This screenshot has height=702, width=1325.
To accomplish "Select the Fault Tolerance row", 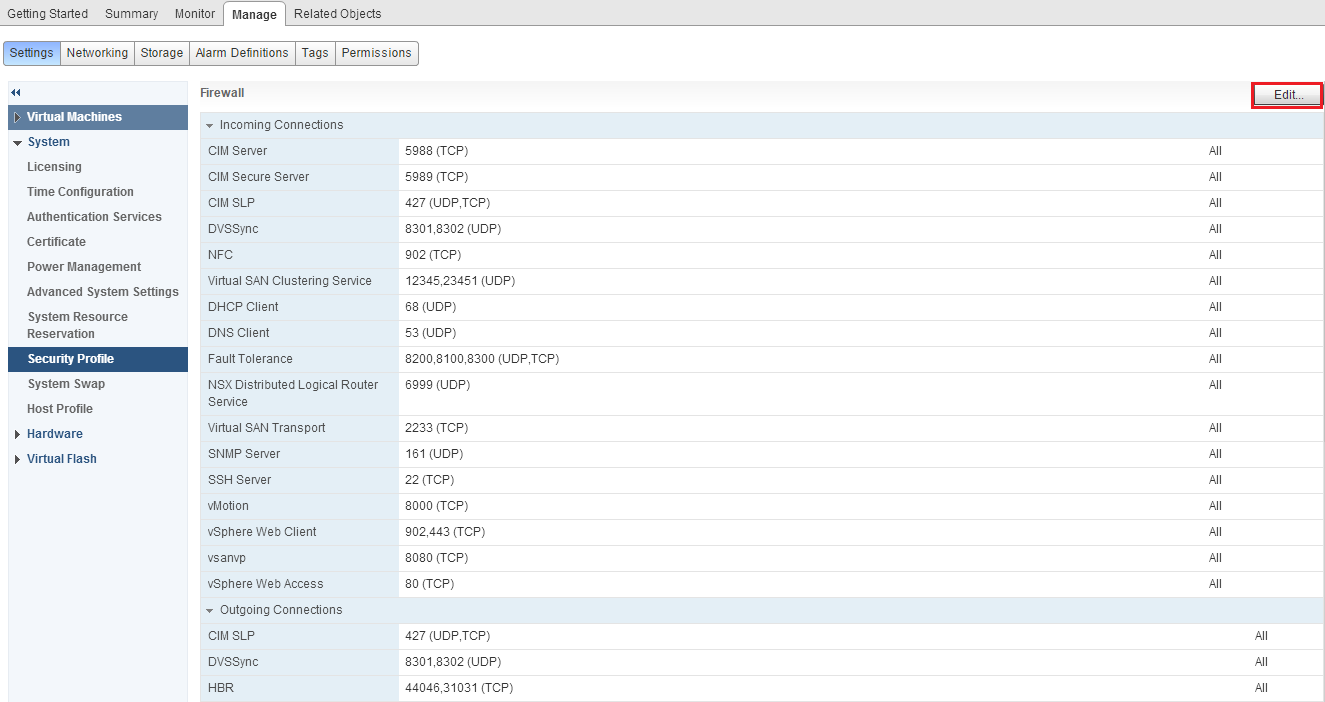I will point(761,359).
